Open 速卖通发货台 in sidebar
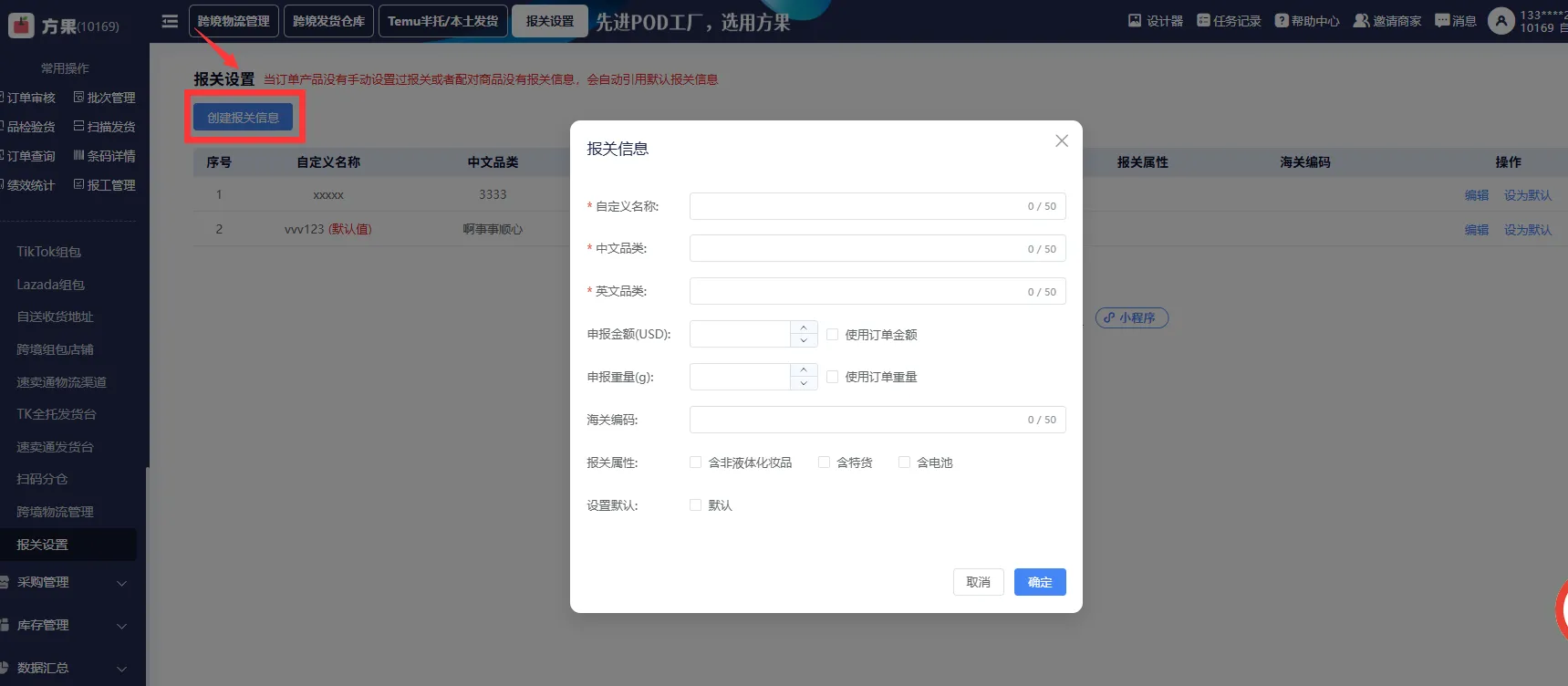 [55, 447]
